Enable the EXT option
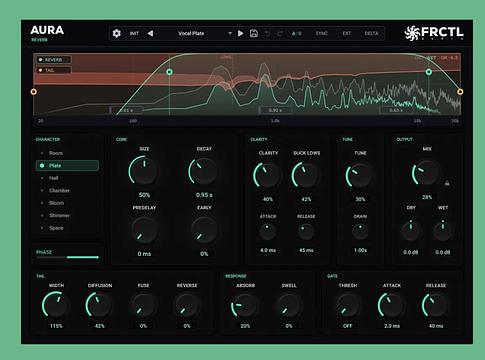Image resolution: width=485 pixels, height=360 pixels. tap(347, 34)
